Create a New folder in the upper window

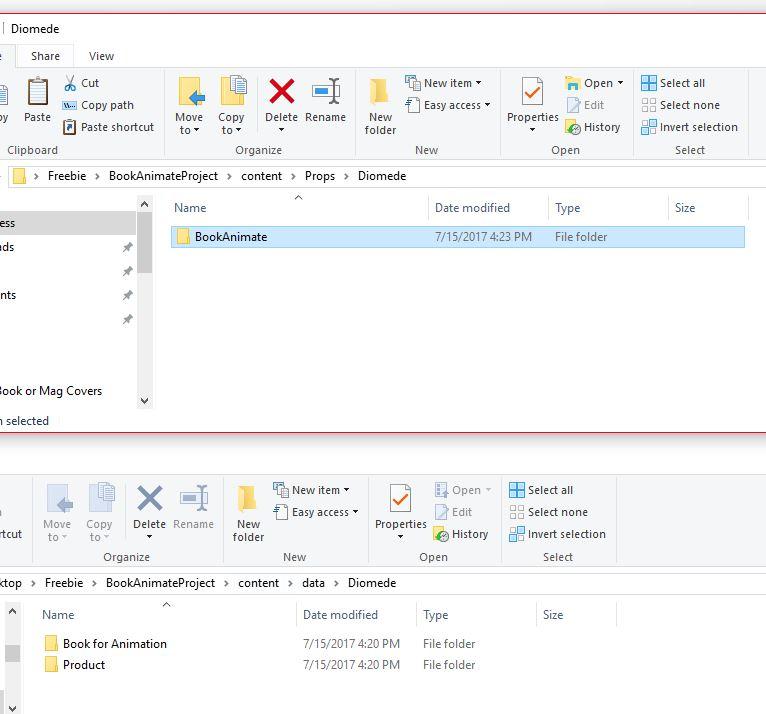tap(380, 106)
